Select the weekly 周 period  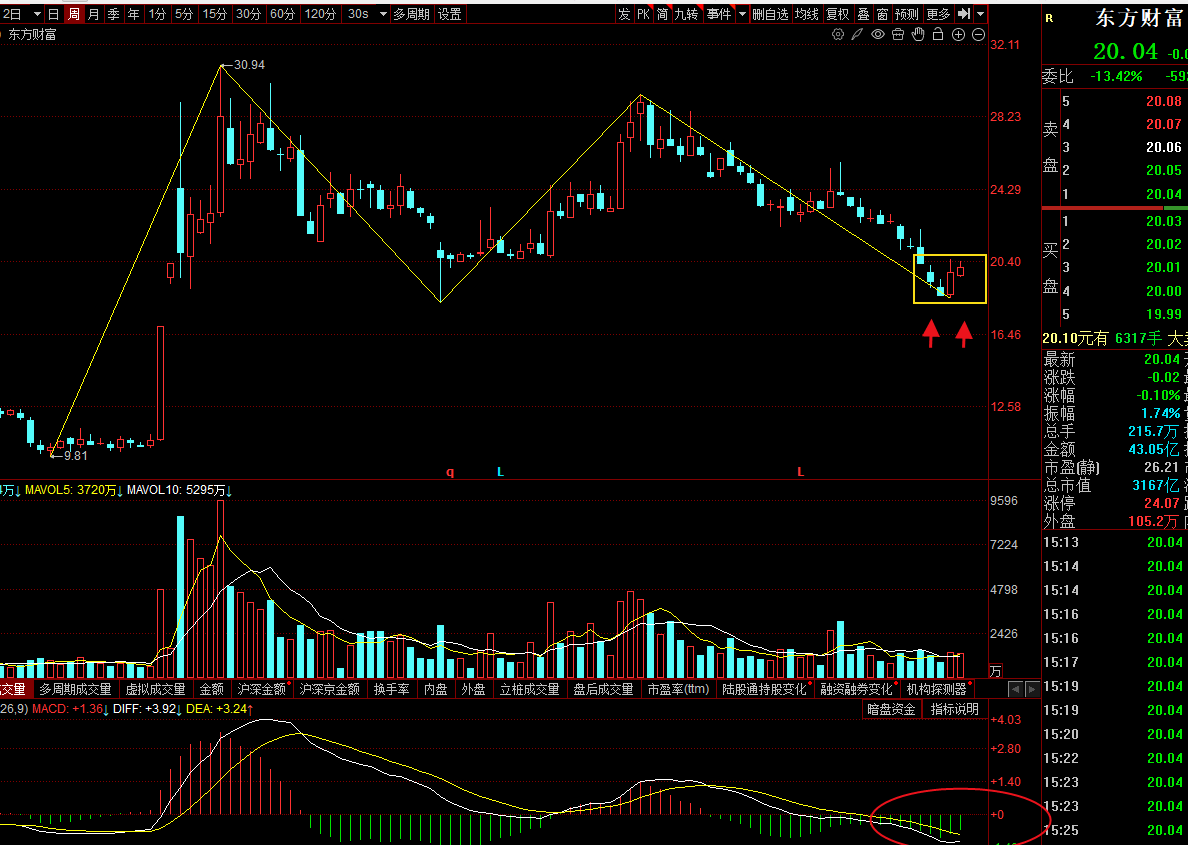pos(73,14)
